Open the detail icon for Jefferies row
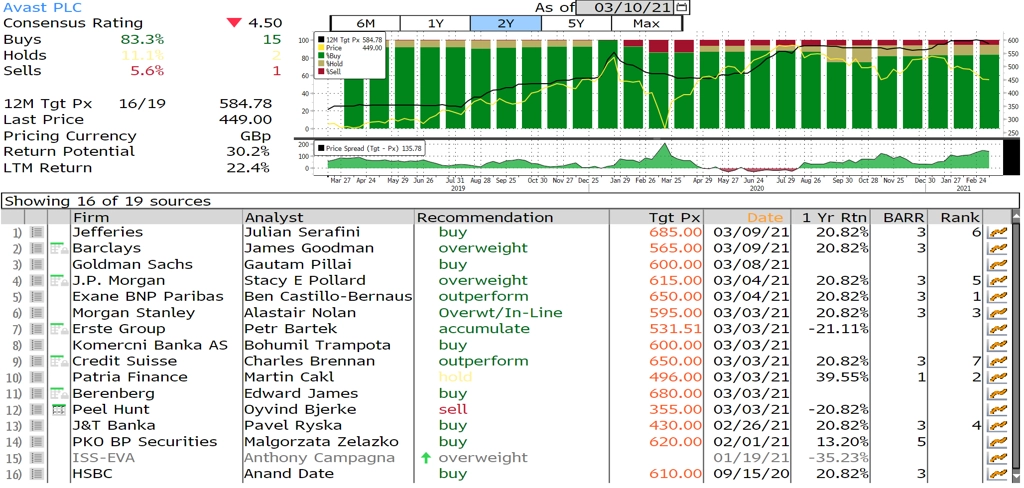Image resolution: width=1024 pixels, height=488 pixels. click(37, 232)
